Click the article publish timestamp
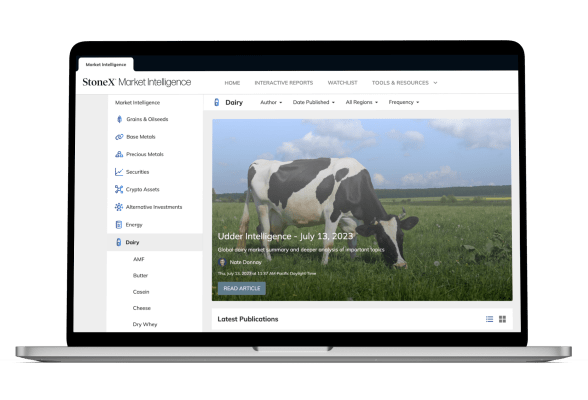Viewport: 588px width, 400px height. click(x=267, y=273)
